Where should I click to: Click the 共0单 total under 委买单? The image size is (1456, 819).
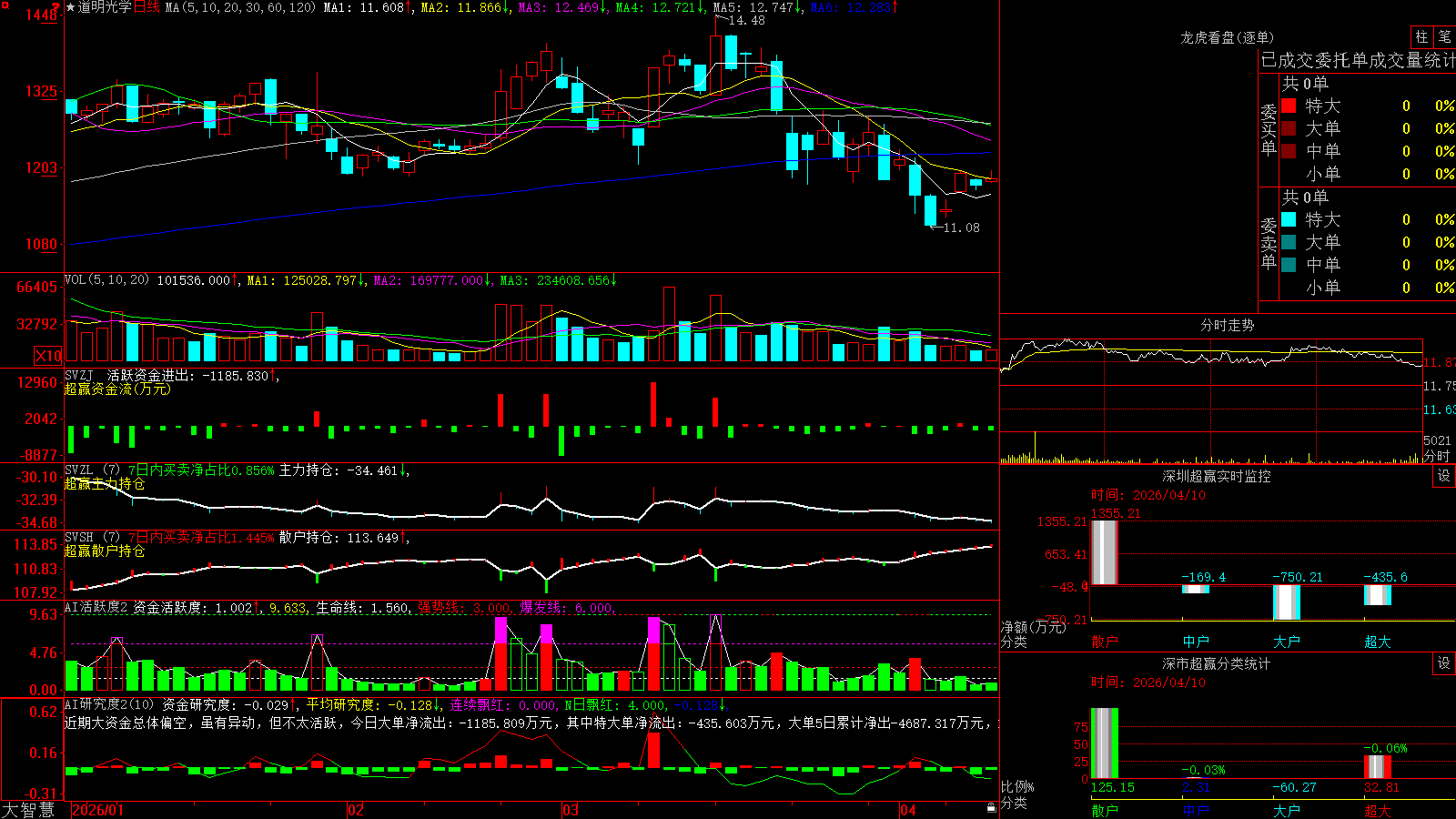click(1305, 84)
